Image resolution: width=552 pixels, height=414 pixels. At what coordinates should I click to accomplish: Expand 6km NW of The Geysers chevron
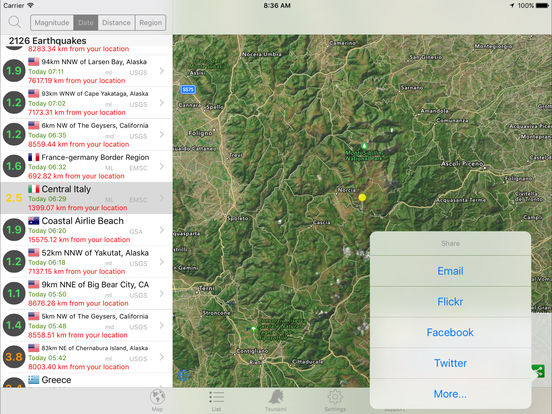click(162, 134)
